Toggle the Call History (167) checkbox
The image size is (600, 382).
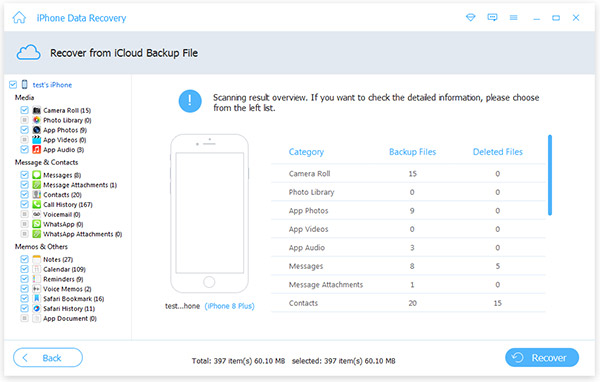point(24,204)
